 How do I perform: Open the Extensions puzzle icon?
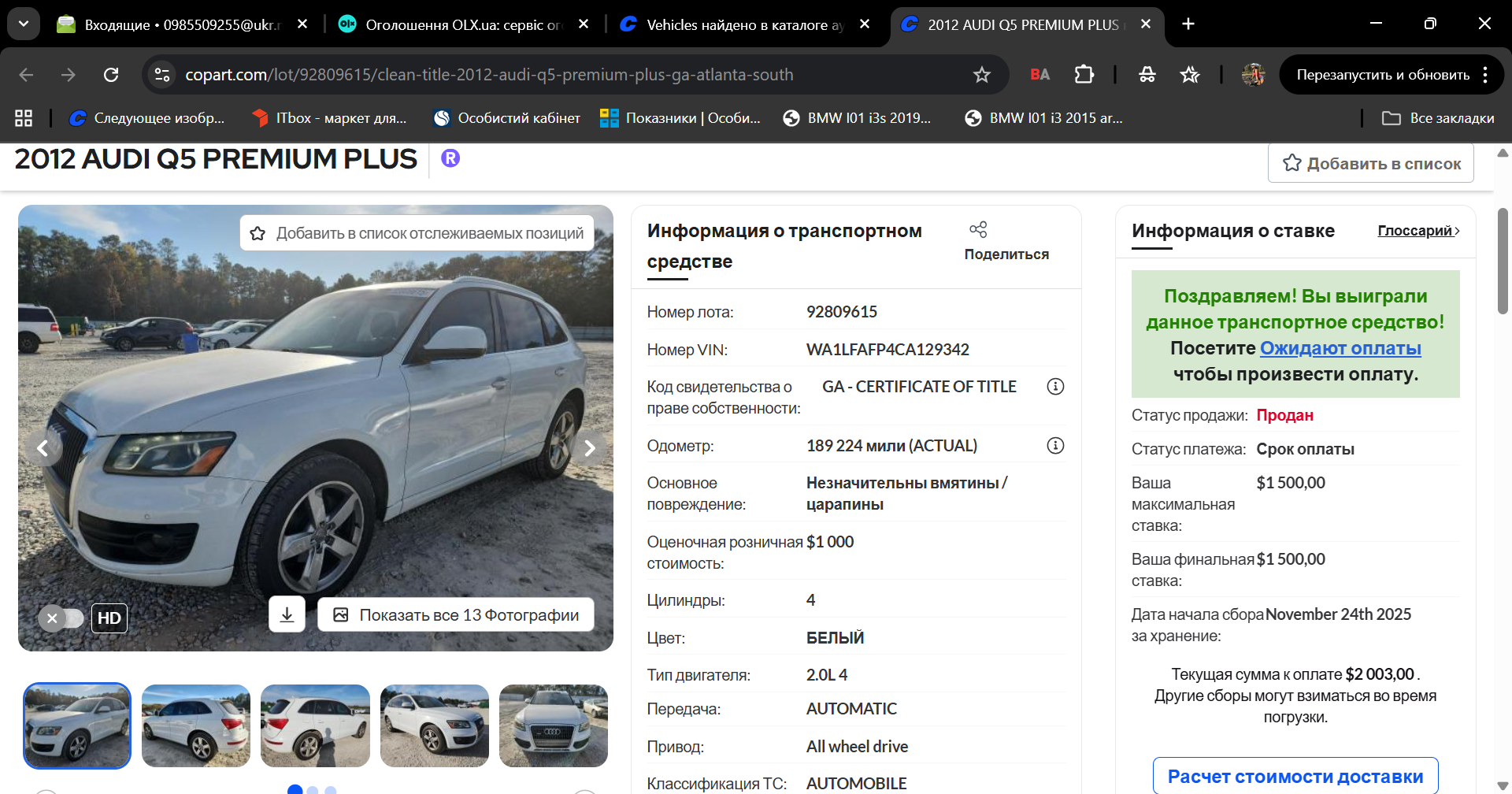click(1084, 75)
